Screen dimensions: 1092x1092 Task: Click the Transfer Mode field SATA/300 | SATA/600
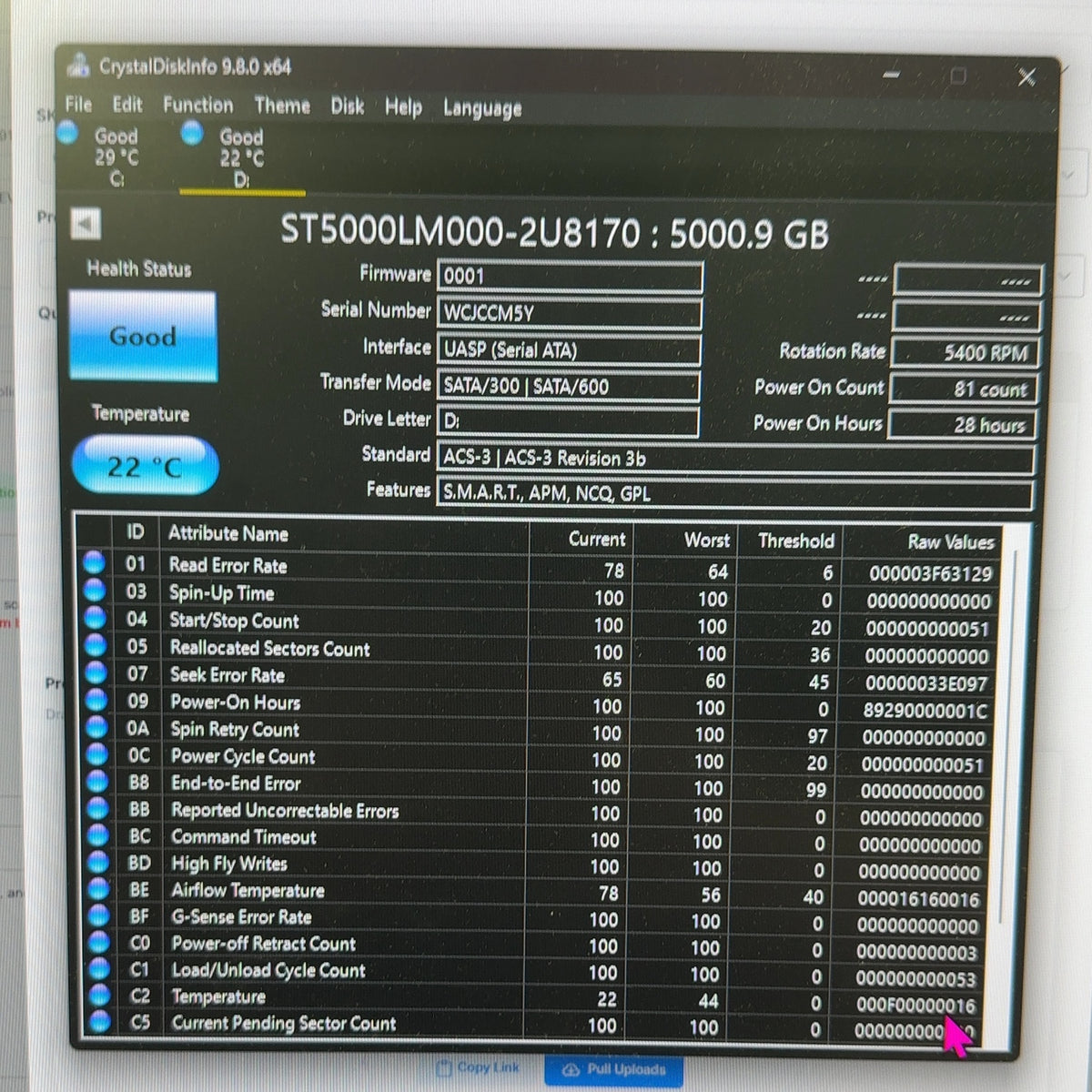point(569,386)
